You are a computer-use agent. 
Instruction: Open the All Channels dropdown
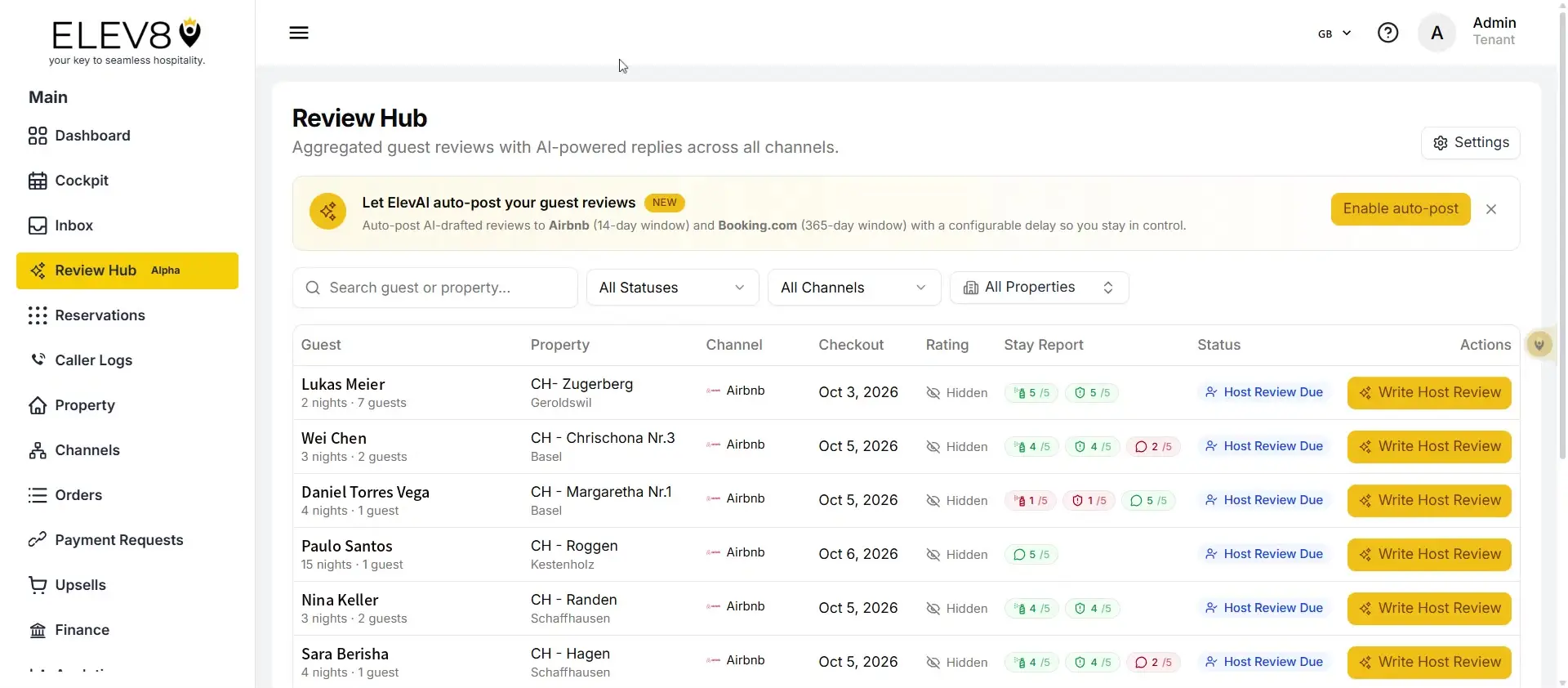click(x=854, y=288)
